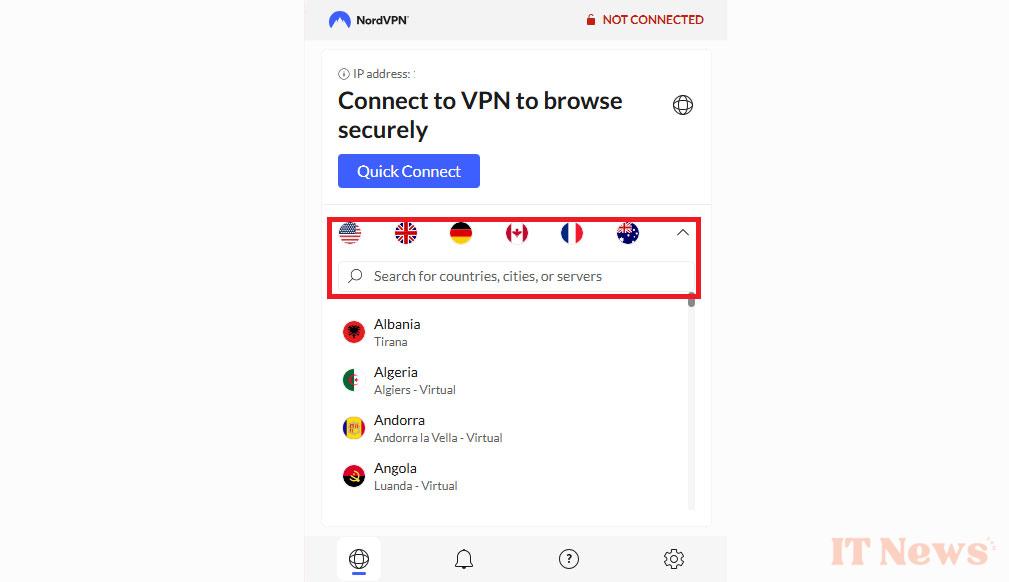Click the IP address info icon
The image size is (1009, 582).
tap(344, 74)
